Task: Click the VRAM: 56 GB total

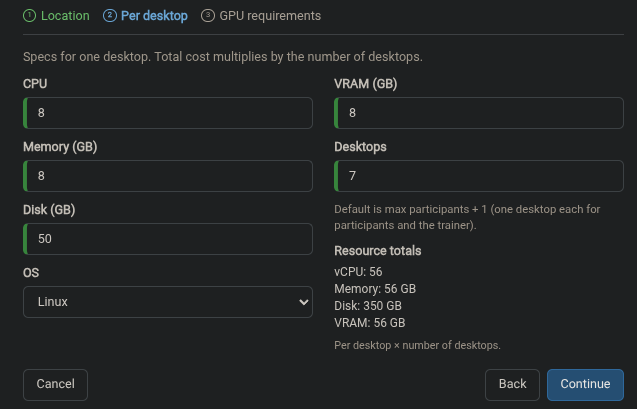Action: click(370, 323)
